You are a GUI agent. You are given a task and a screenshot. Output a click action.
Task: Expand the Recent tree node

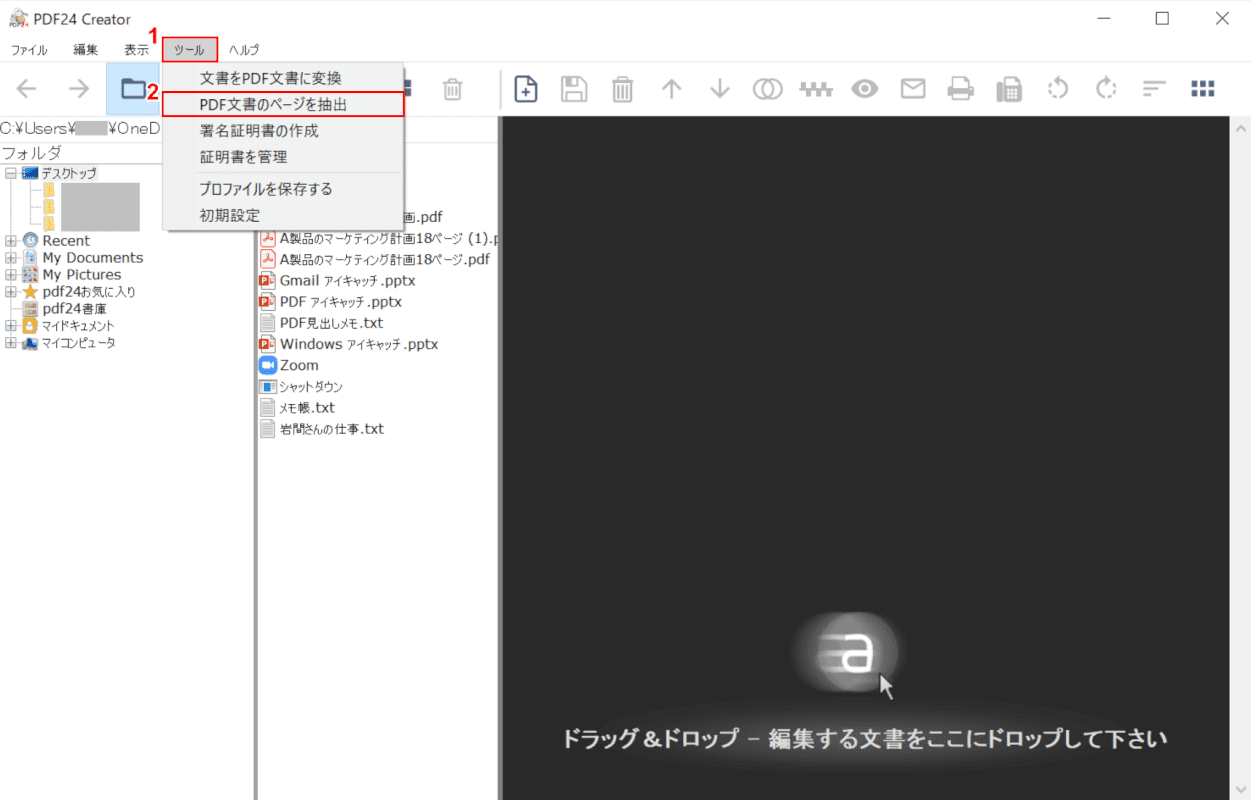tap(11, 240)
